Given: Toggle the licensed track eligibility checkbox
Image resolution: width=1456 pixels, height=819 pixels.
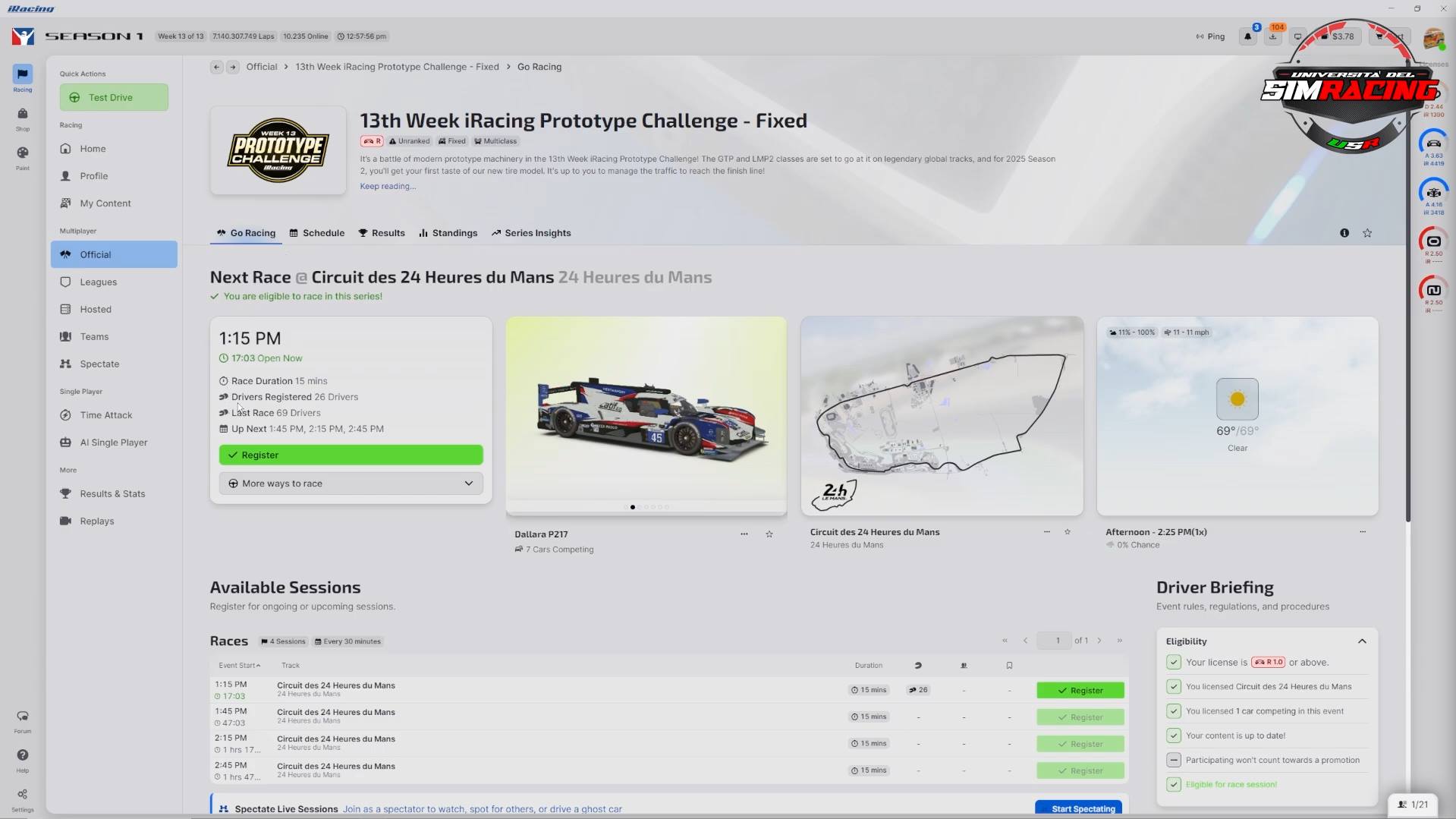Looking at the screenshot, I should [x=1174, y=687].
